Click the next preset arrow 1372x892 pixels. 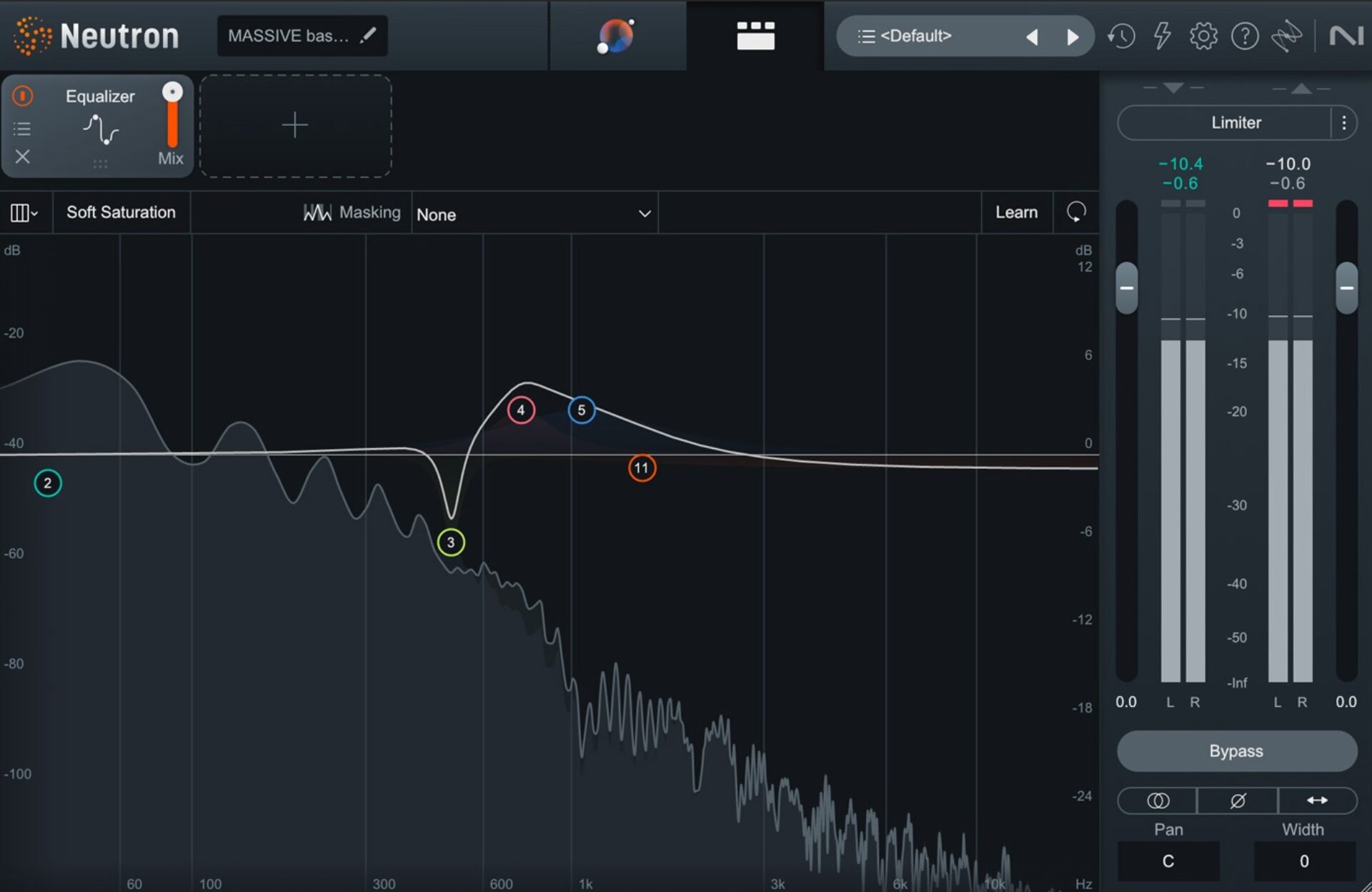1073,36
